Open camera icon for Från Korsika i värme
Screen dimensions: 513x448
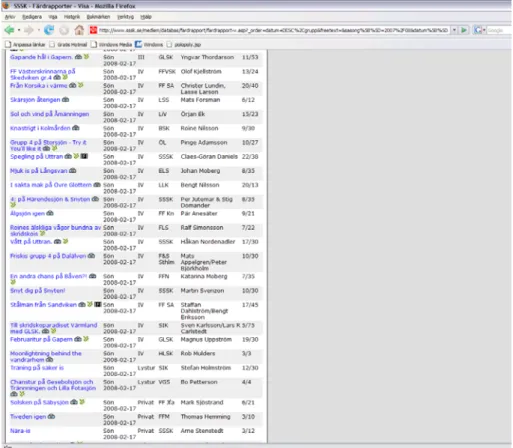click(x=73, y=85)
